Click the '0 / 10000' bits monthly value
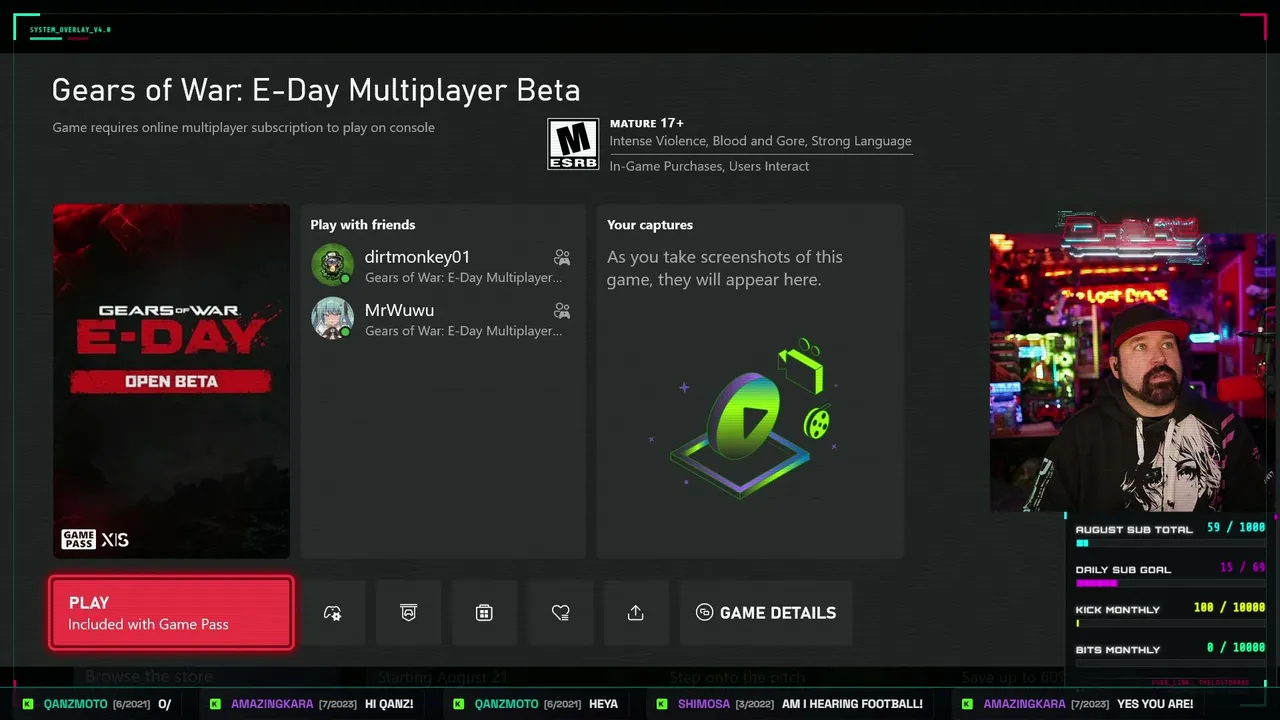This screenshot has height=720, width=1280. click(1236, 647)
